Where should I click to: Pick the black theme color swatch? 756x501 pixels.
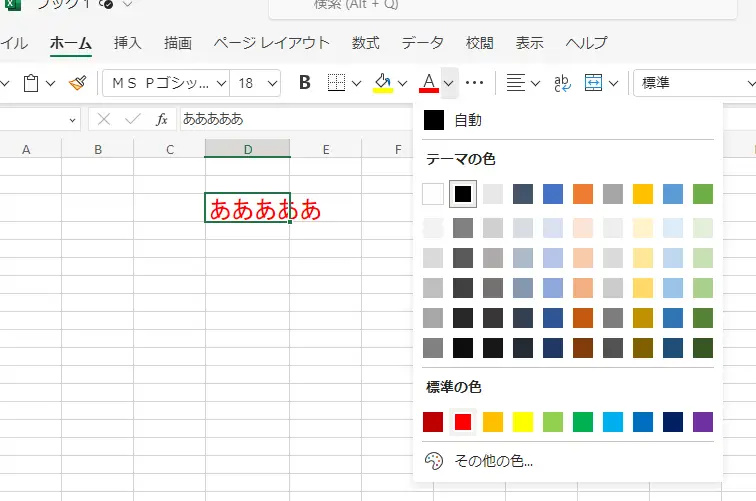(463, 194)
